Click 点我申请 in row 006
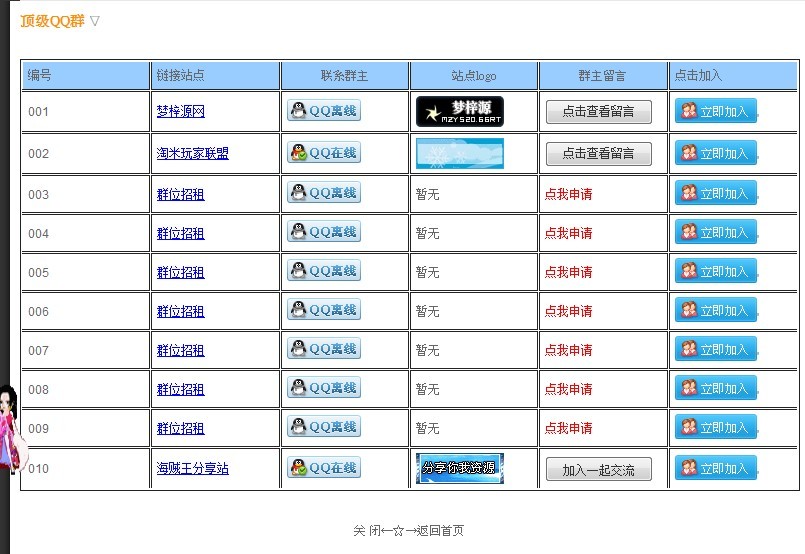The width and height of the screenshot is (805, 554). (568, 311)
